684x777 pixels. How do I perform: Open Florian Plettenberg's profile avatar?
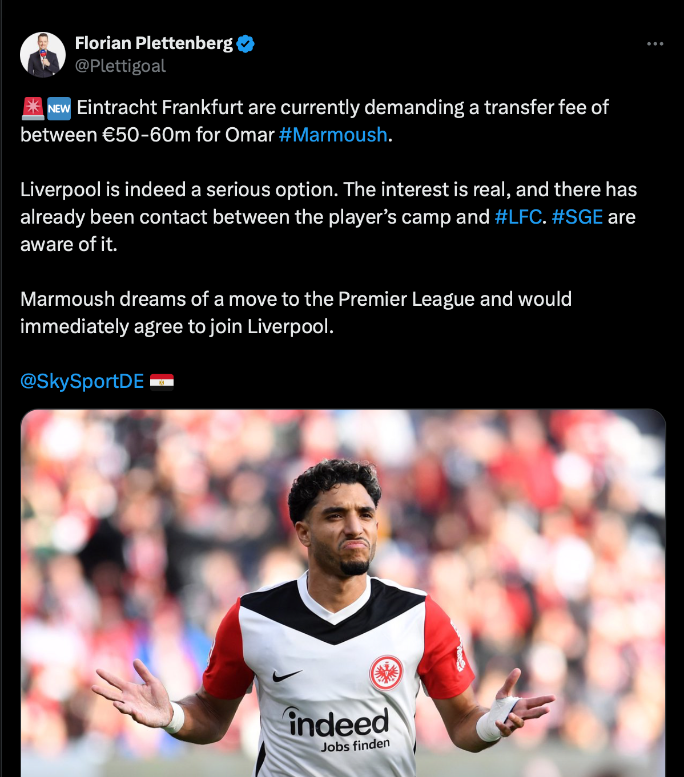[43, 55]
